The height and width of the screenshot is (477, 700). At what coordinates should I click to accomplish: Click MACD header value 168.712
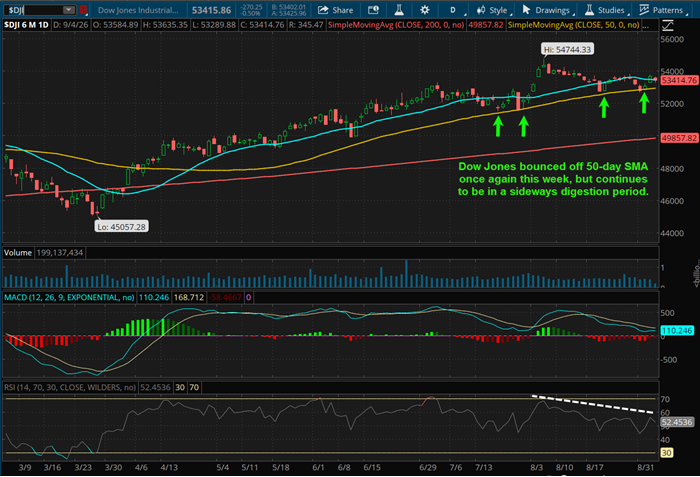coord(189,297)
